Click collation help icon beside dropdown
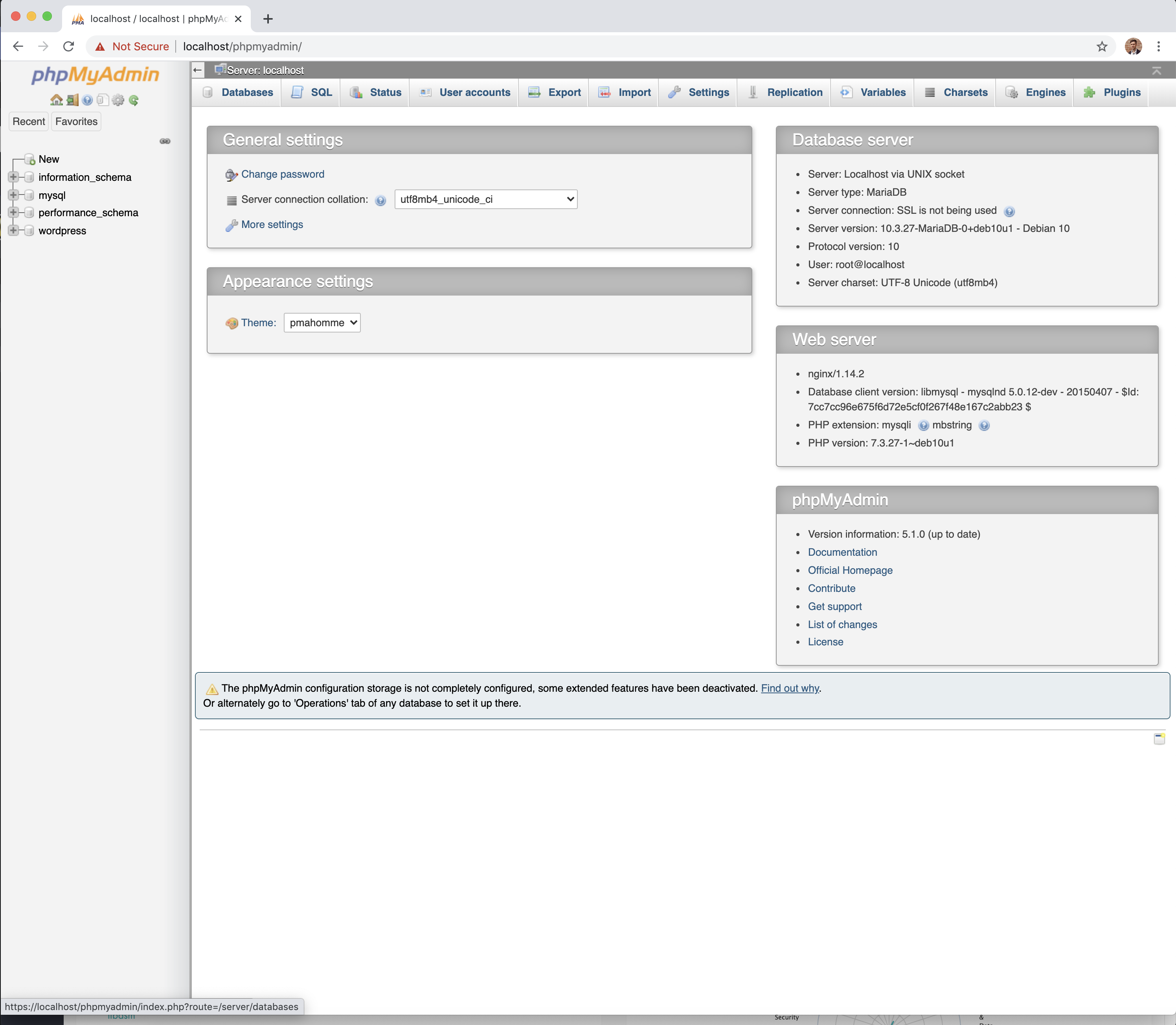 (x=380, y=200)
